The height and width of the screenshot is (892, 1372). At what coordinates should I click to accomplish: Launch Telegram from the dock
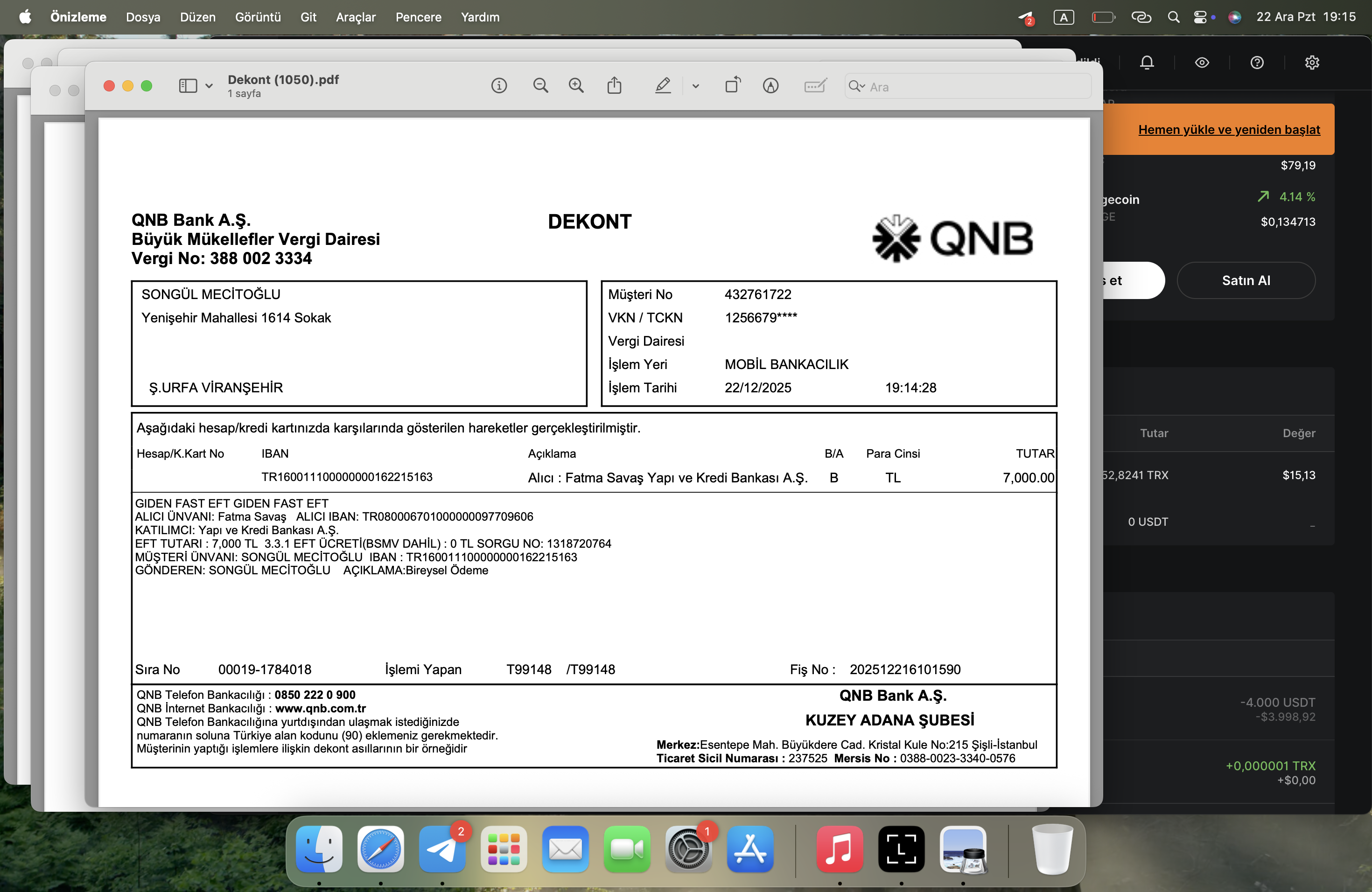[442, 849]
